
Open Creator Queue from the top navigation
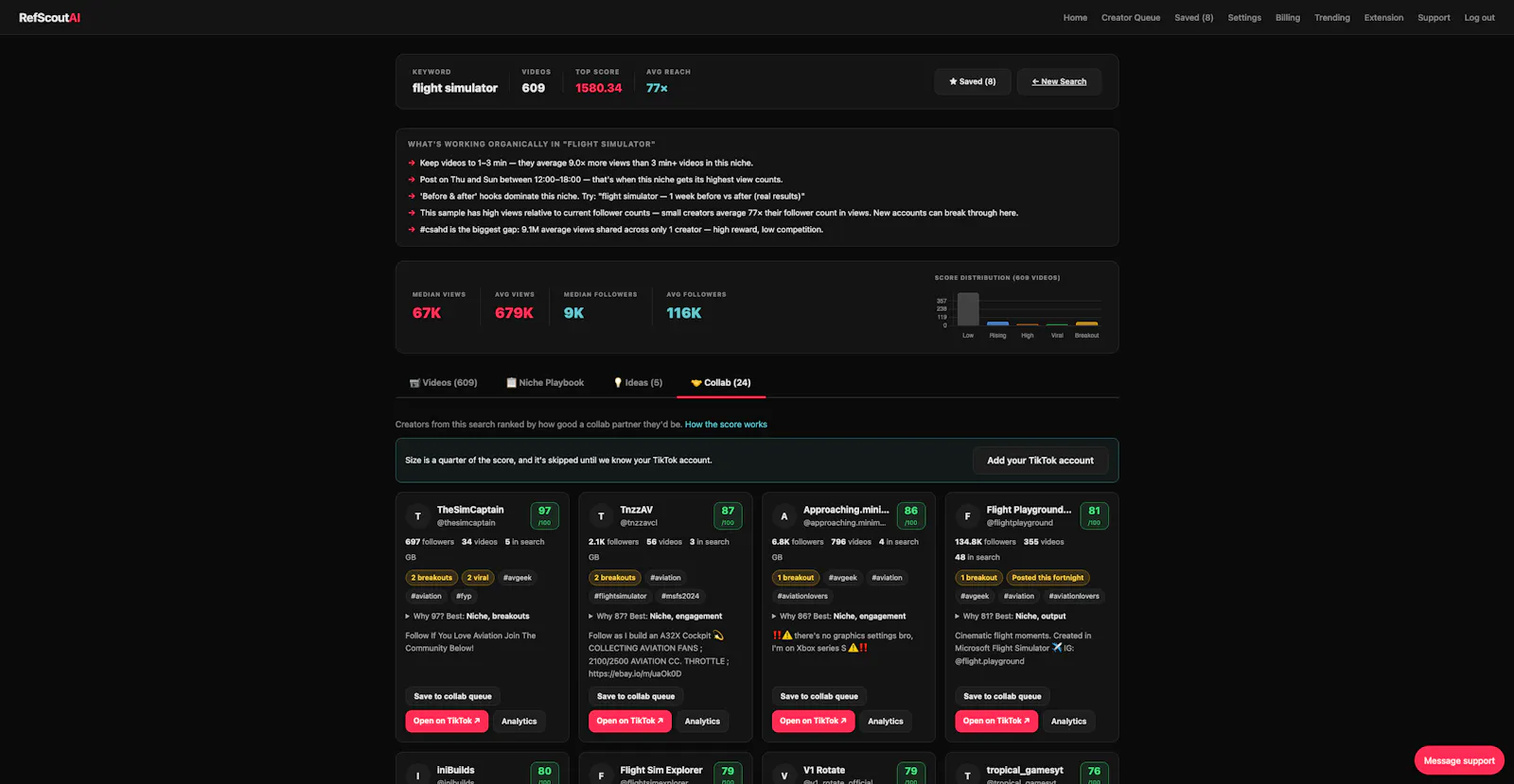[x=1131, y=17]
